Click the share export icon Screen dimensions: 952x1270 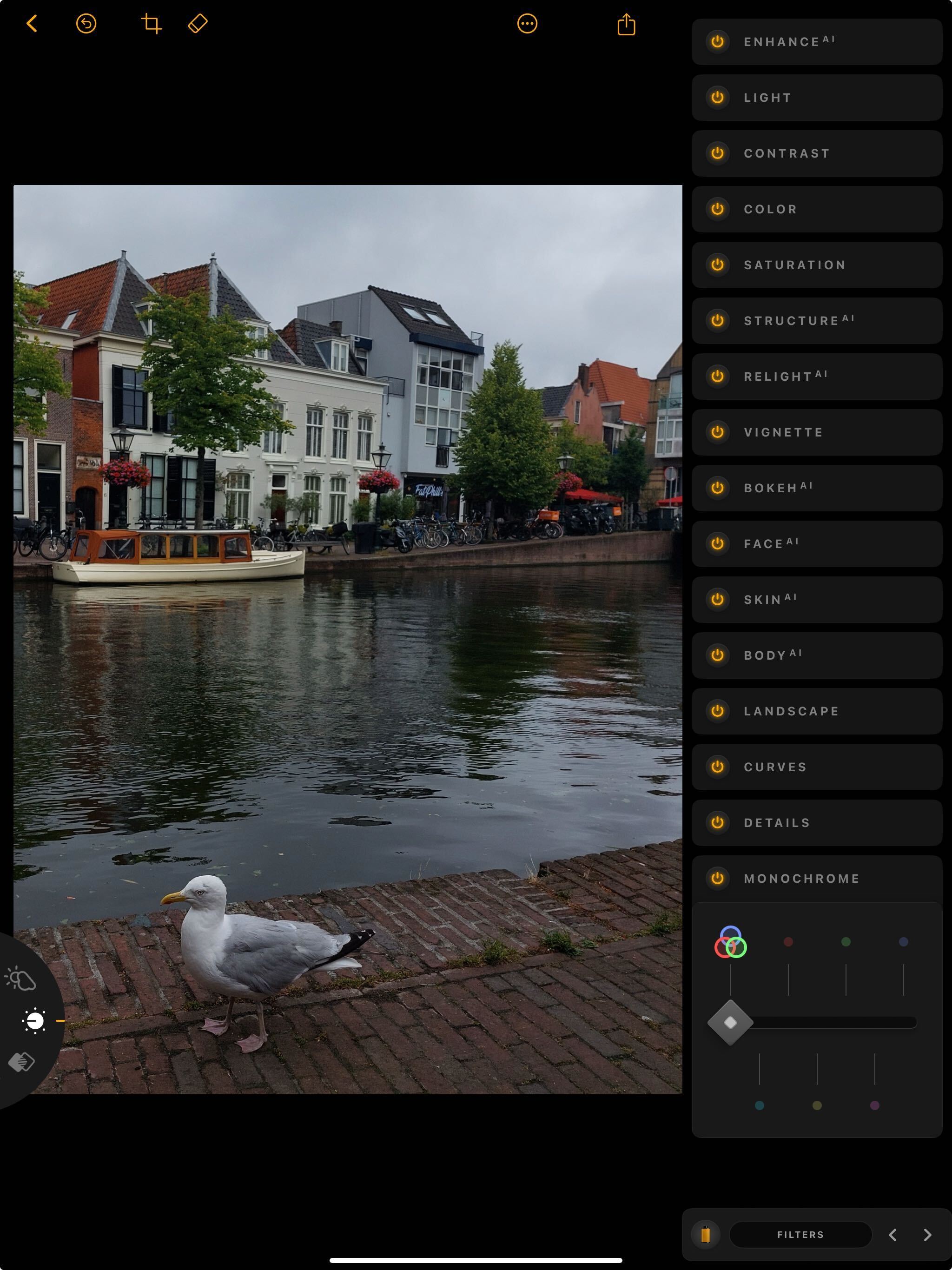(626, 25)
